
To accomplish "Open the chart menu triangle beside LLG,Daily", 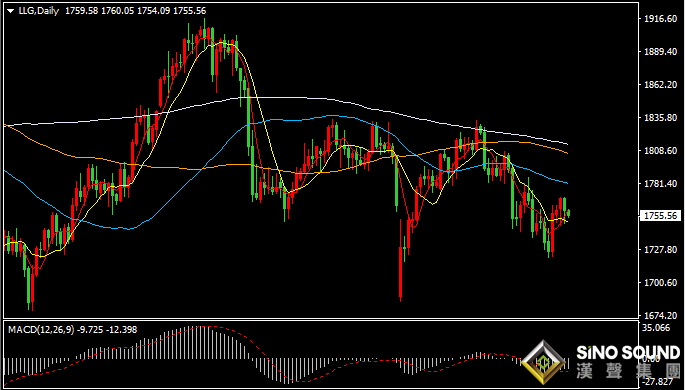I will coord(11,11).
